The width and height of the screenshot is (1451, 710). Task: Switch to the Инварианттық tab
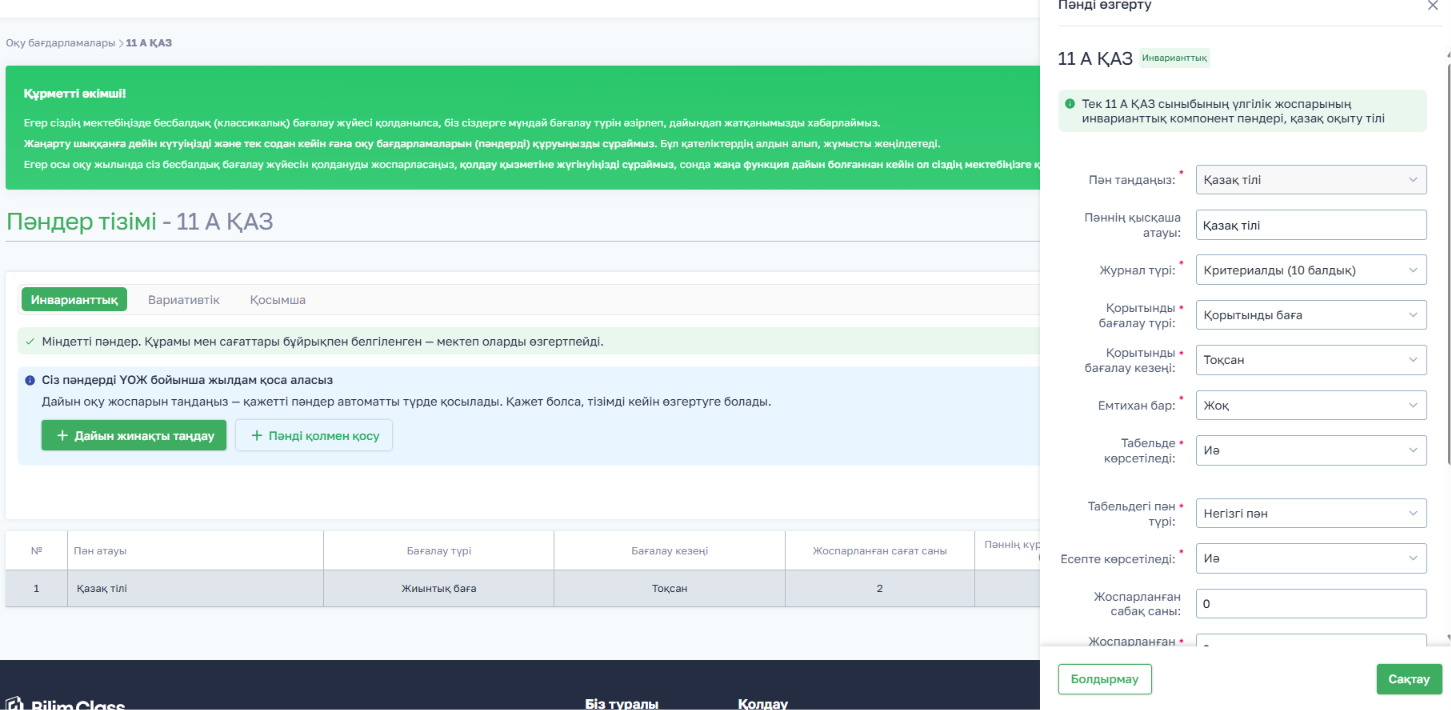pyautogui.click(x=74, y=300)
